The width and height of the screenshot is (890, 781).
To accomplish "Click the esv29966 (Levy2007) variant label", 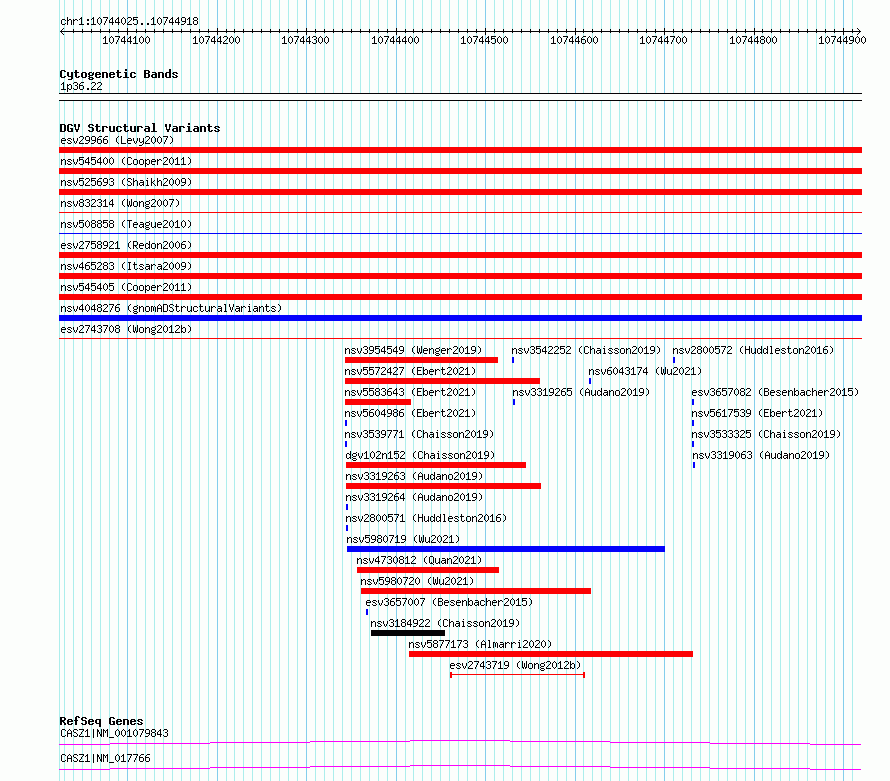I will [117, 140].
